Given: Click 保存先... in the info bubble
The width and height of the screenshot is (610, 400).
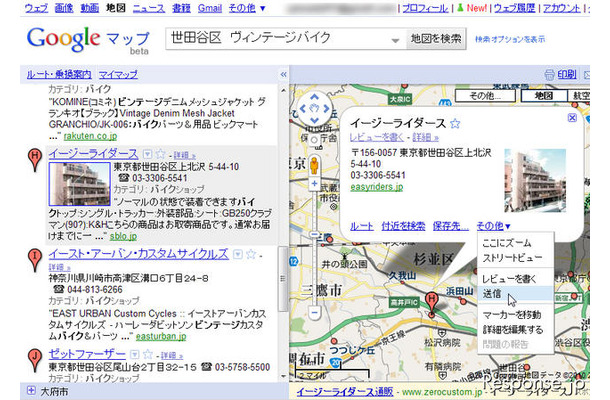Looking at the screenshot, I should click(450, 226).
